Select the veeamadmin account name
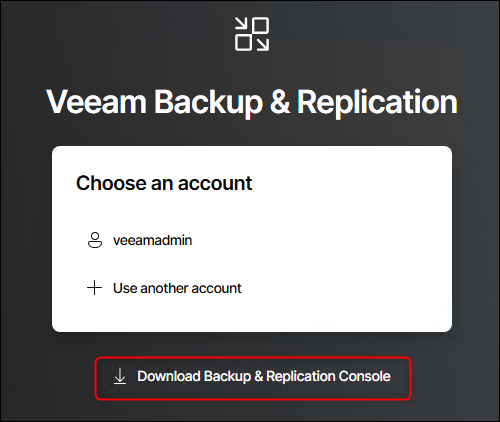The height and width of the screenshot is (422, 500). click(152, 240)
